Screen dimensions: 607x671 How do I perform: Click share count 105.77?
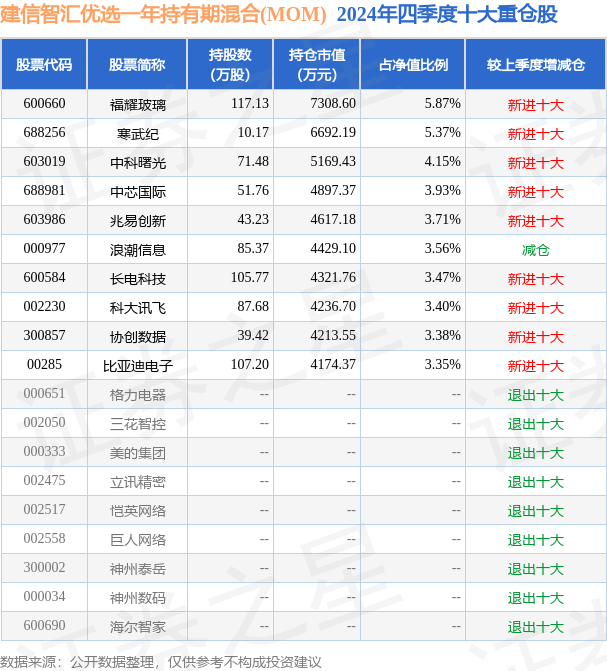[250, 278]
